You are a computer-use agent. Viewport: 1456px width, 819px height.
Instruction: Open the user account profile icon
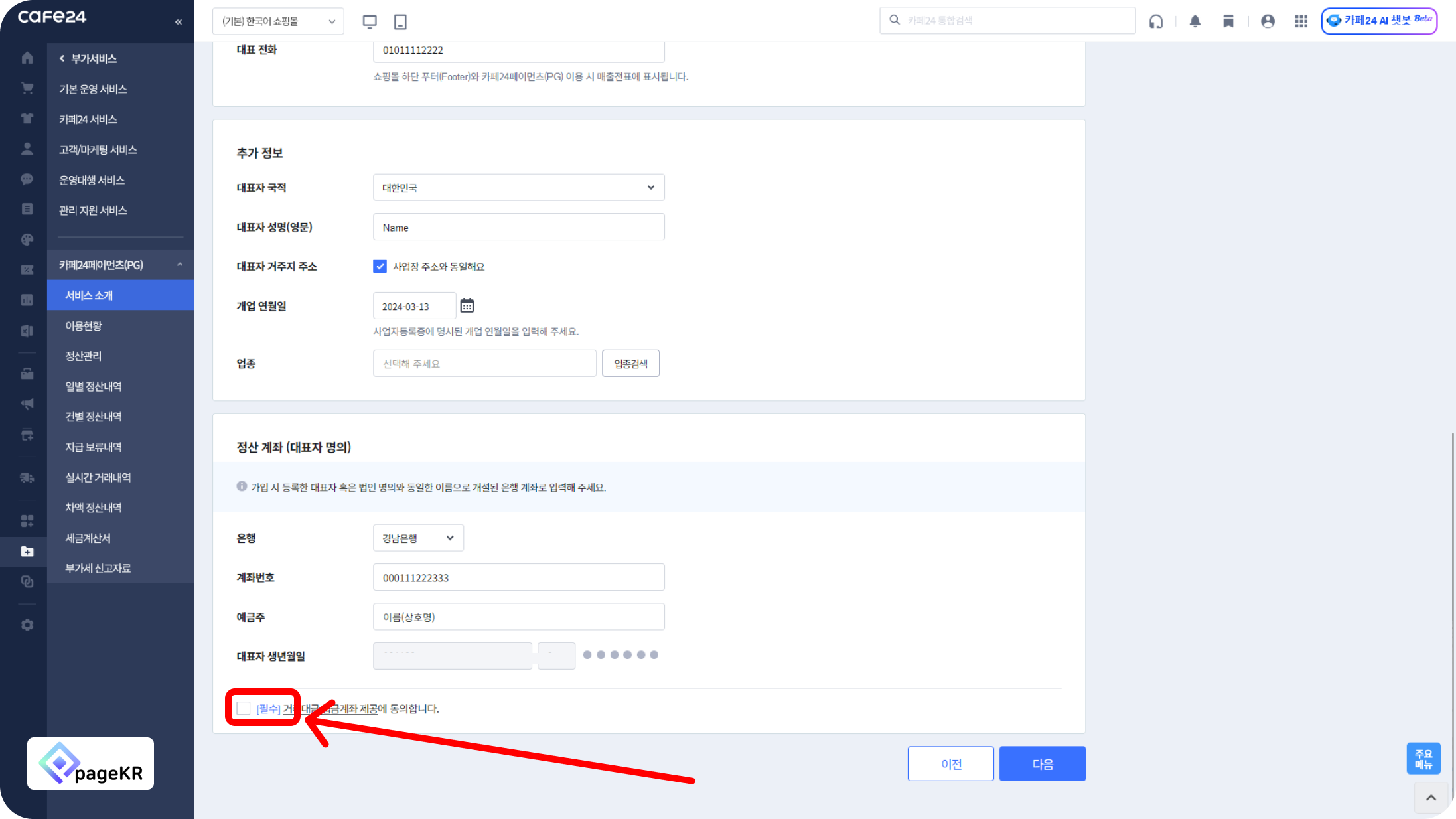point(1268,21)
